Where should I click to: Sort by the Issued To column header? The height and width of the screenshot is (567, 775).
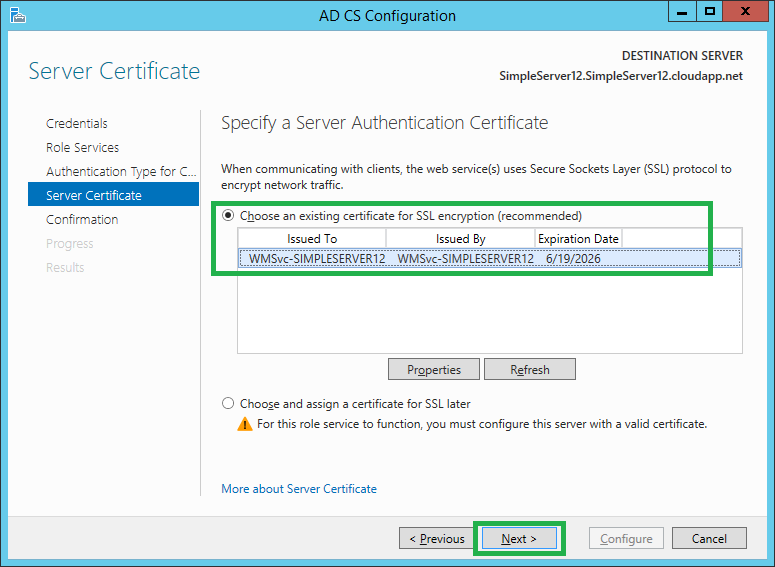(312, 238)
